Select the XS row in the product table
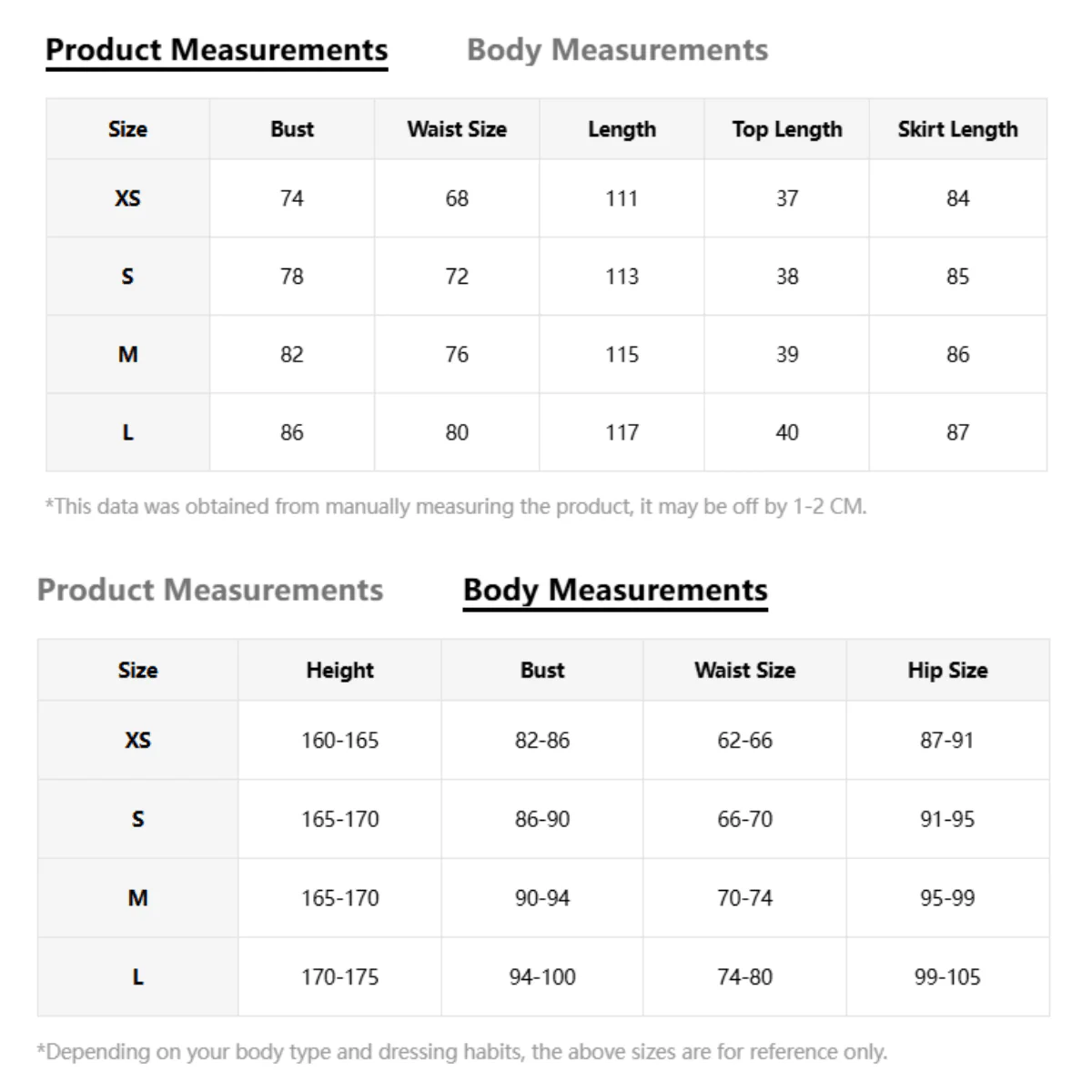This screenshot has width=1092, height=1092. coord(546,198)
